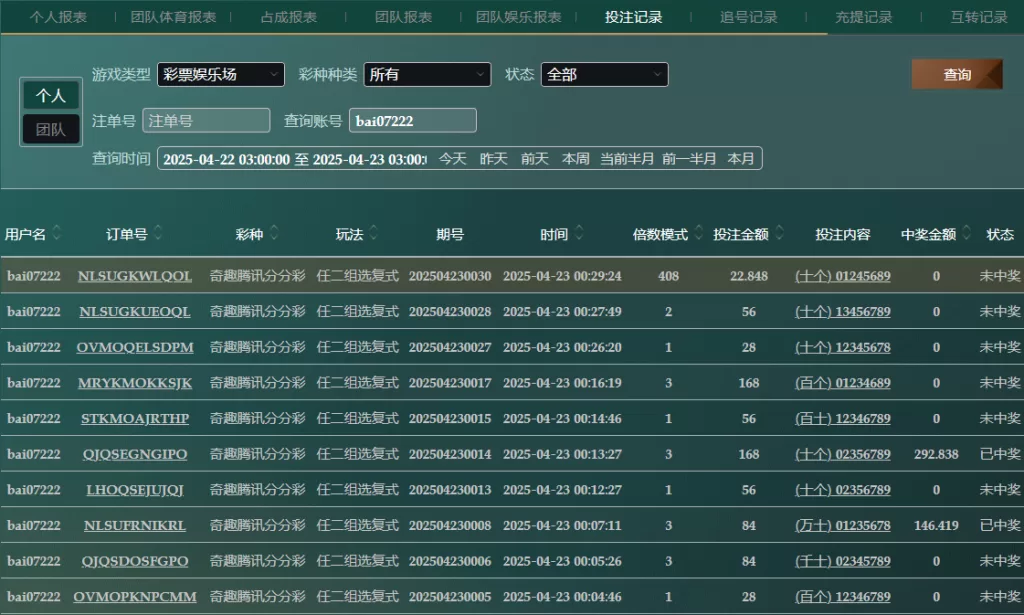The image size is (1024, 615).
Task: Select the 团队 view toggle
Action: pyautogui.click(x=51, y=129)
